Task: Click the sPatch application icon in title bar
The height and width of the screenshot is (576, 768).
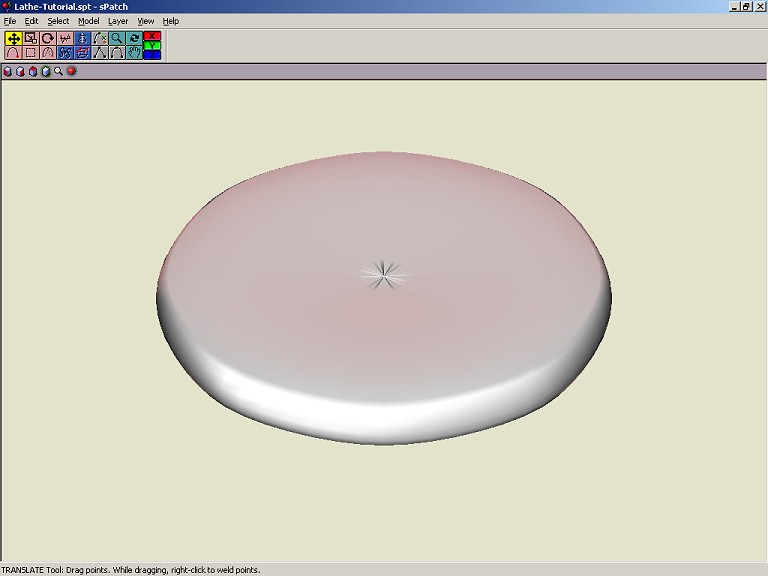Action: coord(6,6)
